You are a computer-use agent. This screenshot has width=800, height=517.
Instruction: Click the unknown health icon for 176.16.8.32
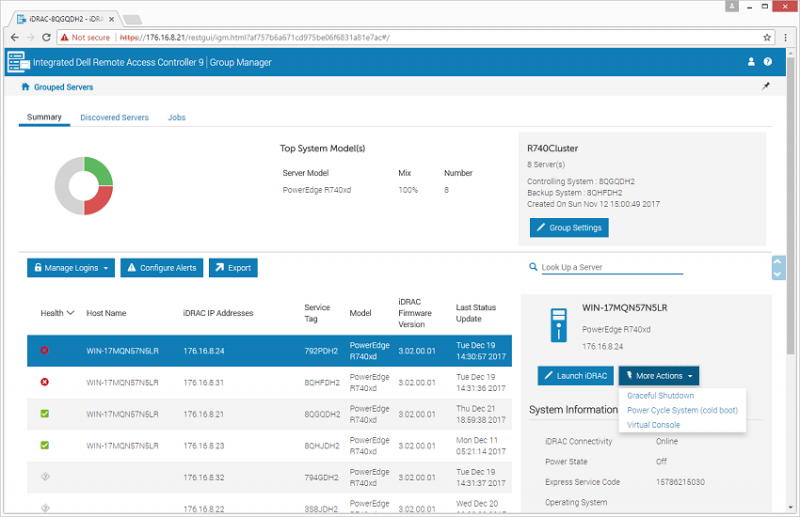[x=44, y=477]
